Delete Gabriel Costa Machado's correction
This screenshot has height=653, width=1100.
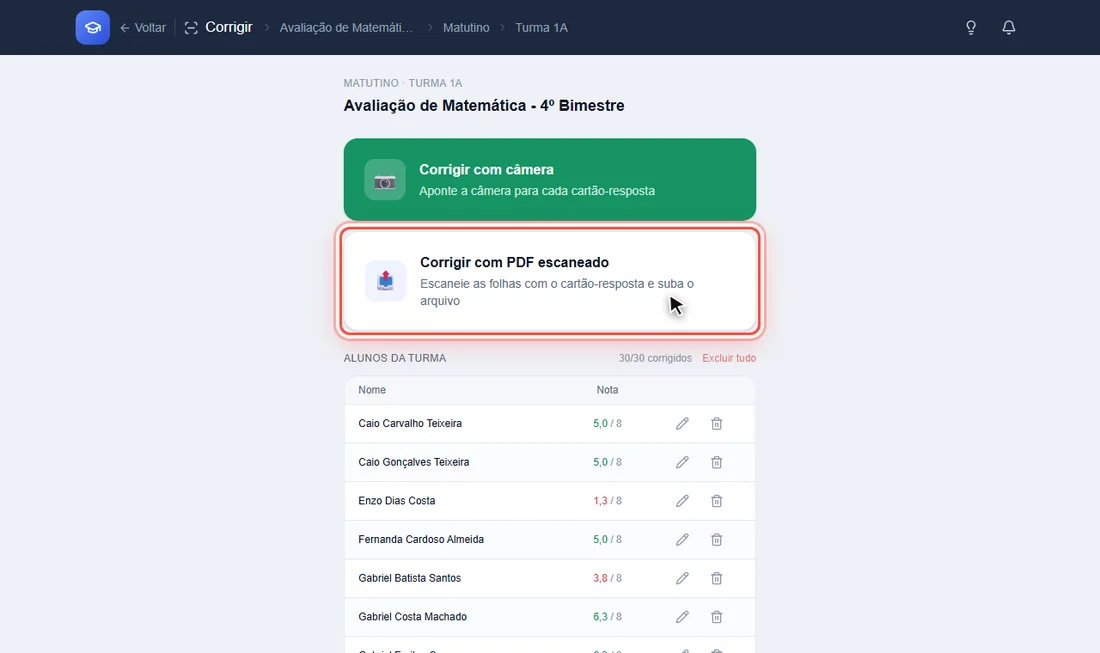(716, 617)
